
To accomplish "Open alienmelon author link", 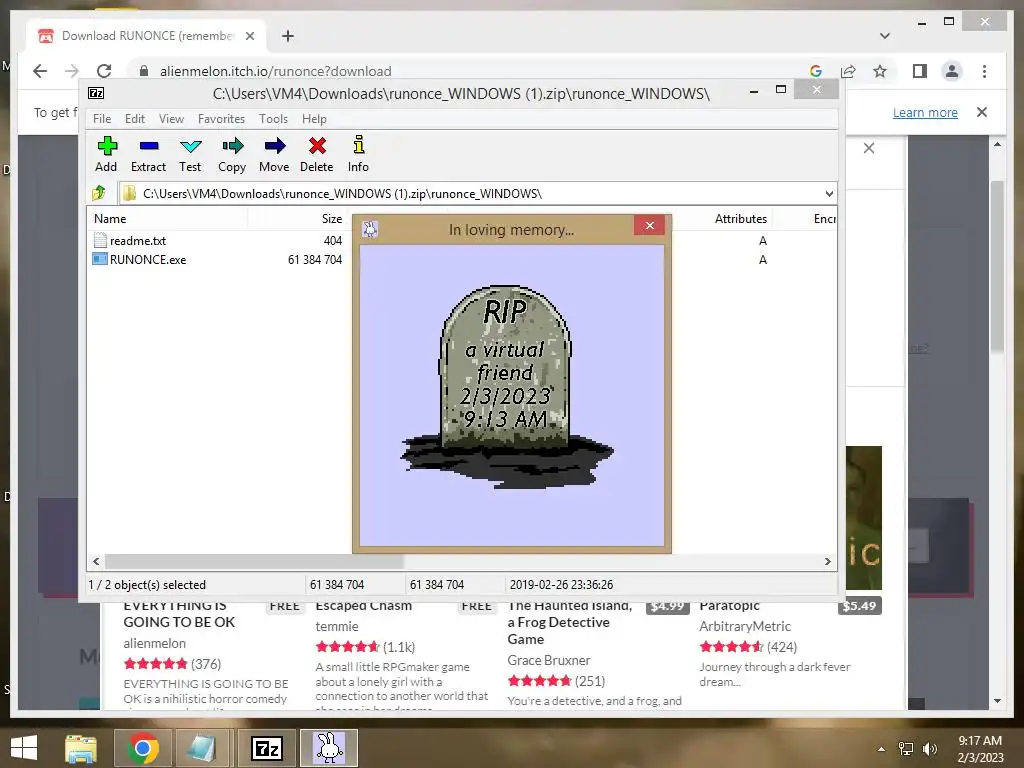I will coord(155,643).
